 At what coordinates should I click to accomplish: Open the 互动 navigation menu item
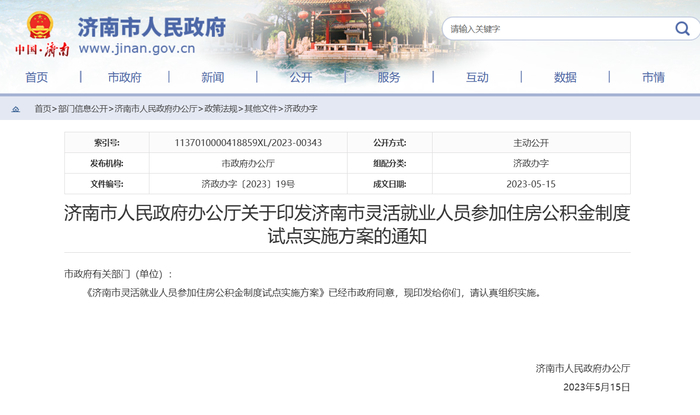(477, 77)
